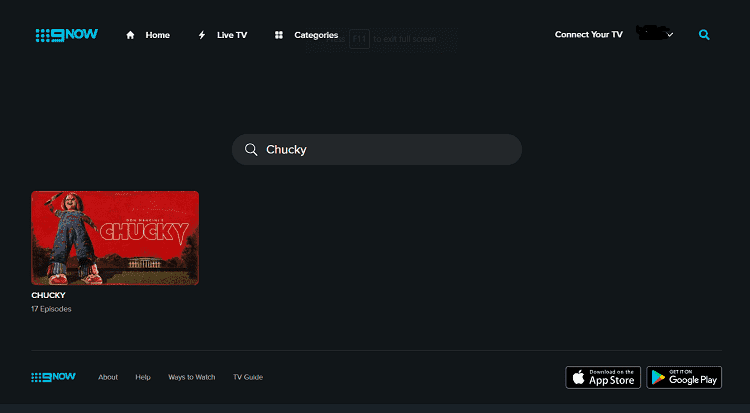750x413 pixels.
Task: Click the 9Now logo in header
Action: coord(66,35)
